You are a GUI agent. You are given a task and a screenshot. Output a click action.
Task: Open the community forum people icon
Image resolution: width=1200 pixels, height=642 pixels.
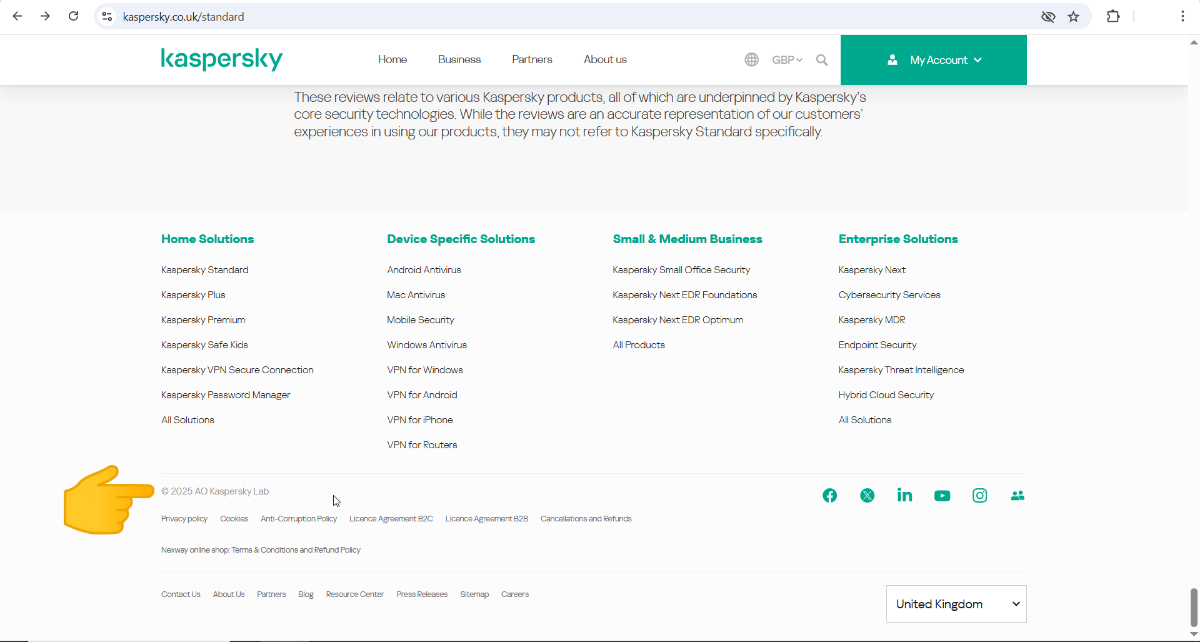click(1018, 495)
